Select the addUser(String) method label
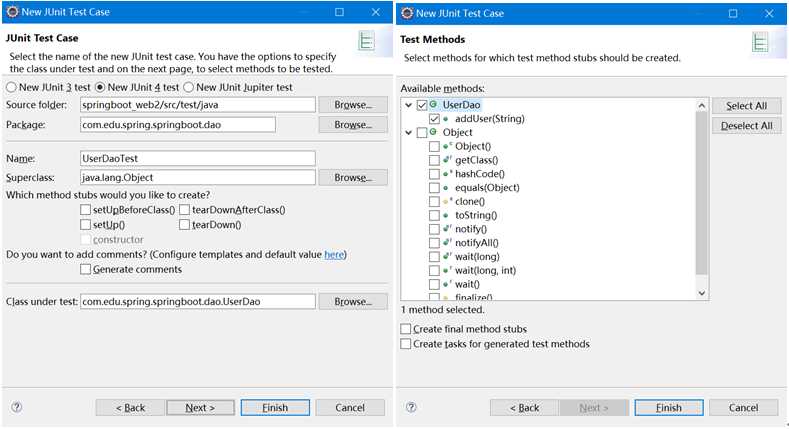 coord(490,119)
